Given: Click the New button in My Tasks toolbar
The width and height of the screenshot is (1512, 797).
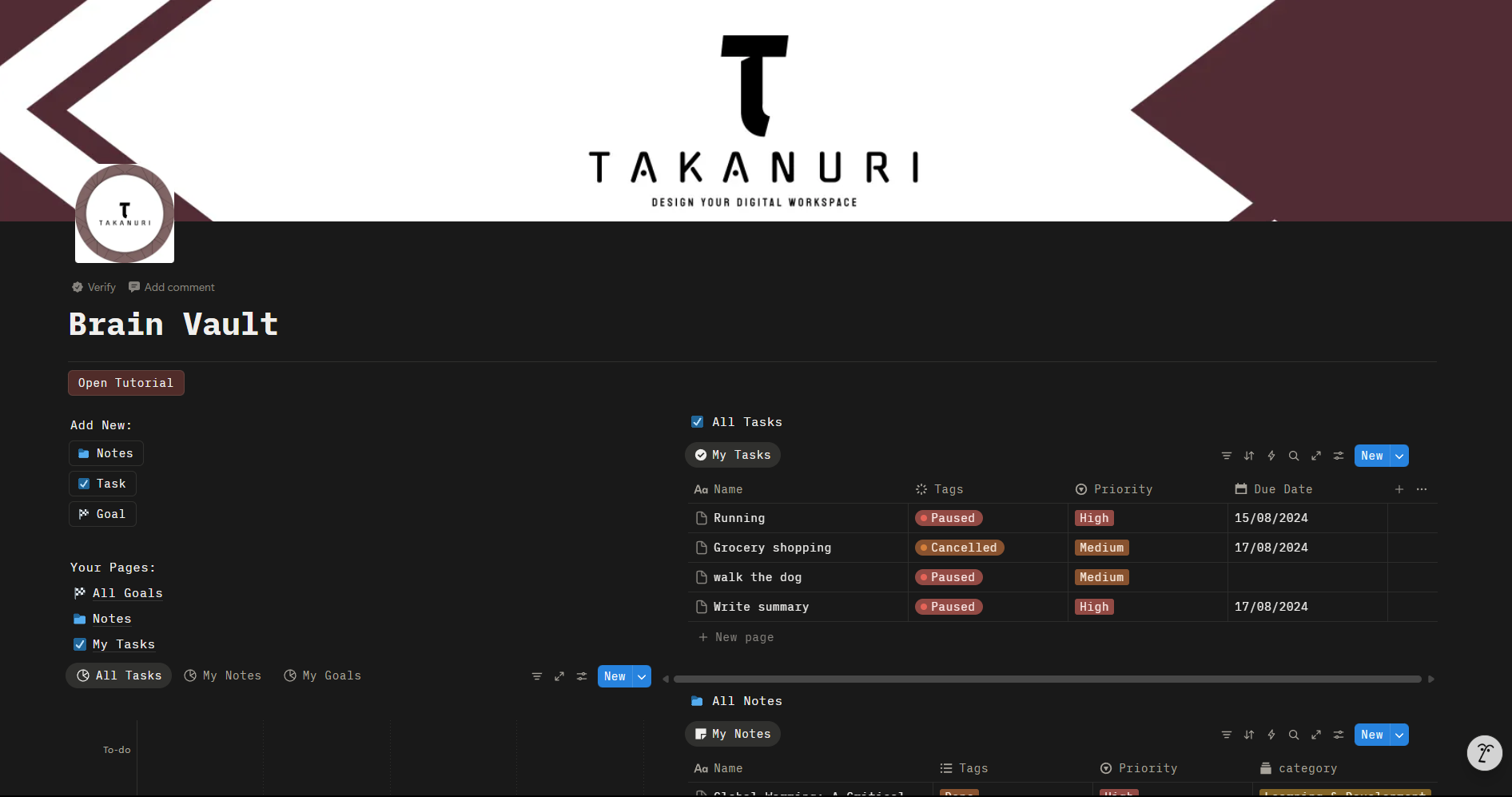Looking at the screenshot, I should (1372, 456).
